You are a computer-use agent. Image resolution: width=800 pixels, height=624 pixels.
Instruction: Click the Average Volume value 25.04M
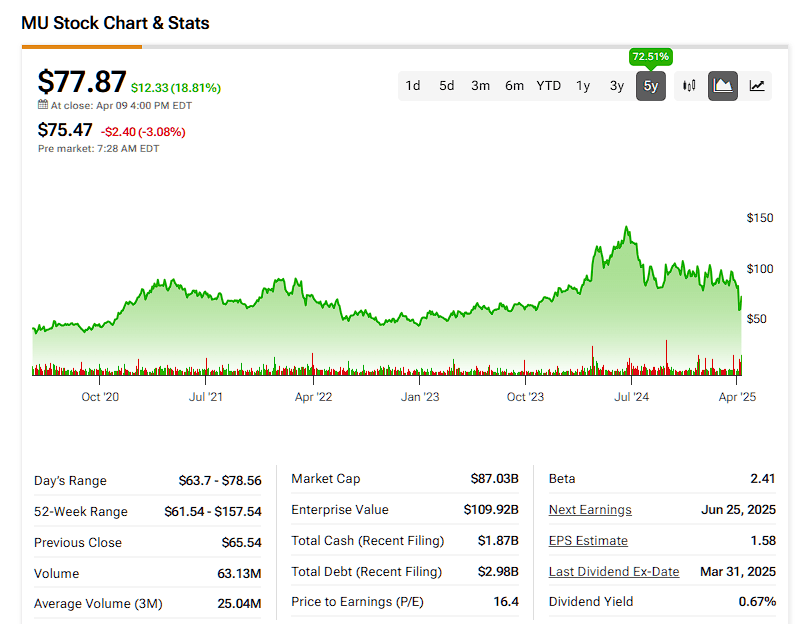click(x=239, y=604)
